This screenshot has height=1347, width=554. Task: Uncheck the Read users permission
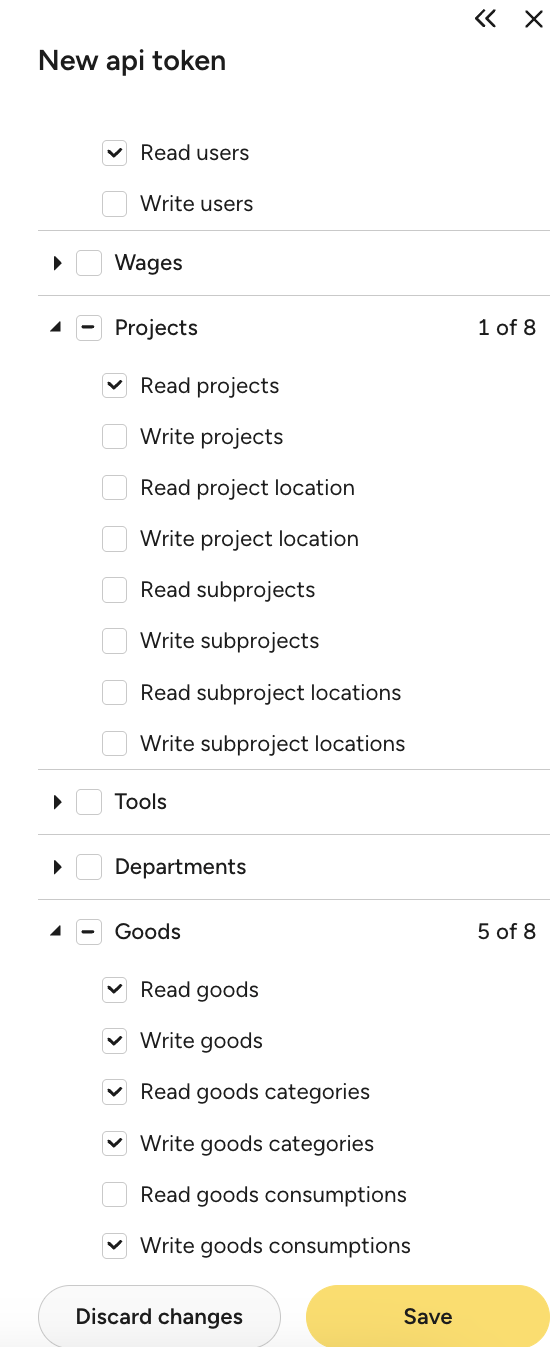coord(115,153)
